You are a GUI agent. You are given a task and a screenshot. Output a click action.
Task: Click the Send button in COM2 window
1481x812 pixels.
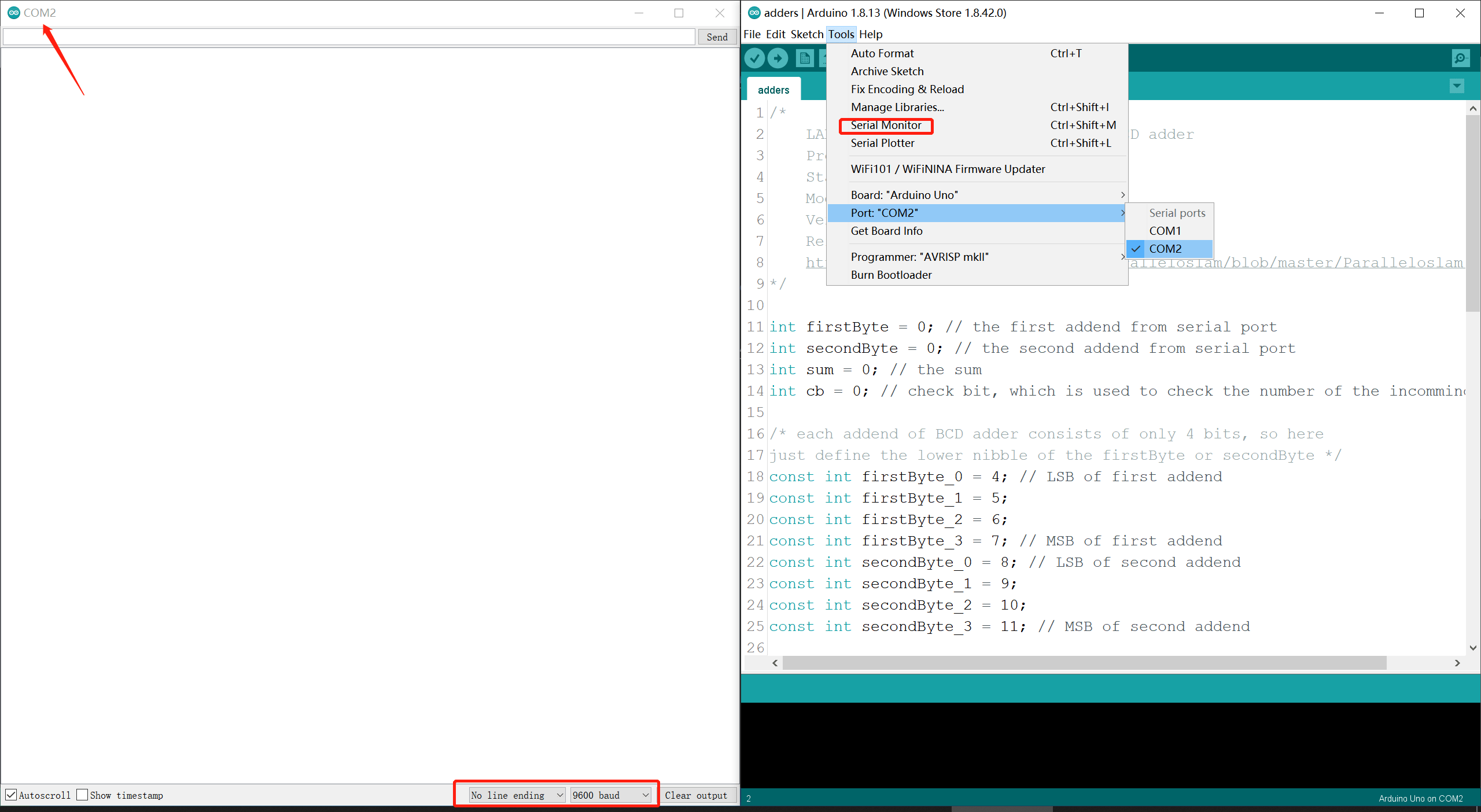[717, 37]
